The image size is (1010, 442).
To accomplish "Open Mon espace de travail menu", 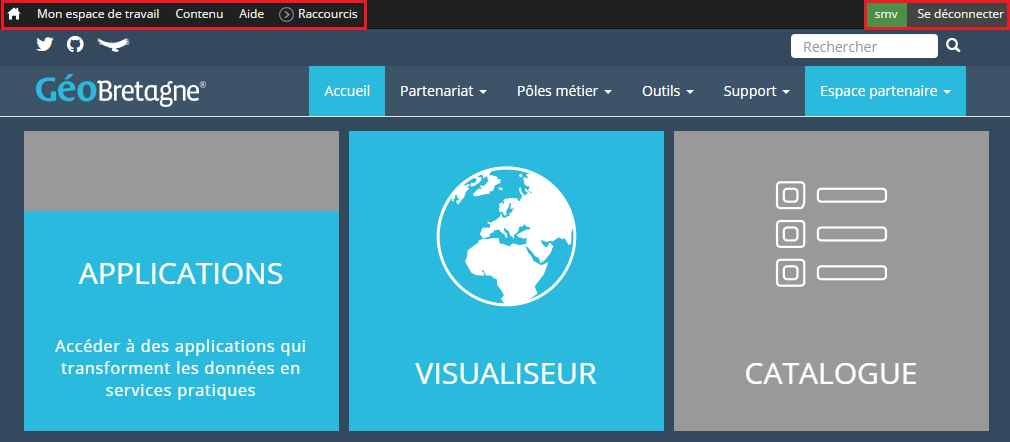I will [98, 14].
